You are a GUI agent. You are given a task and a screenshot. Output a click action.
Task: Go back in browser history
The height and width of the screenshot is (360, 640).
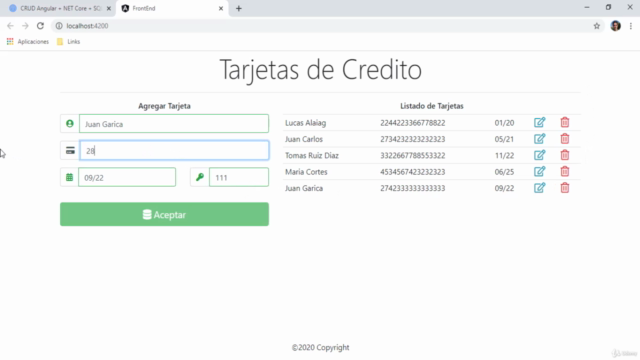(10, 26)
